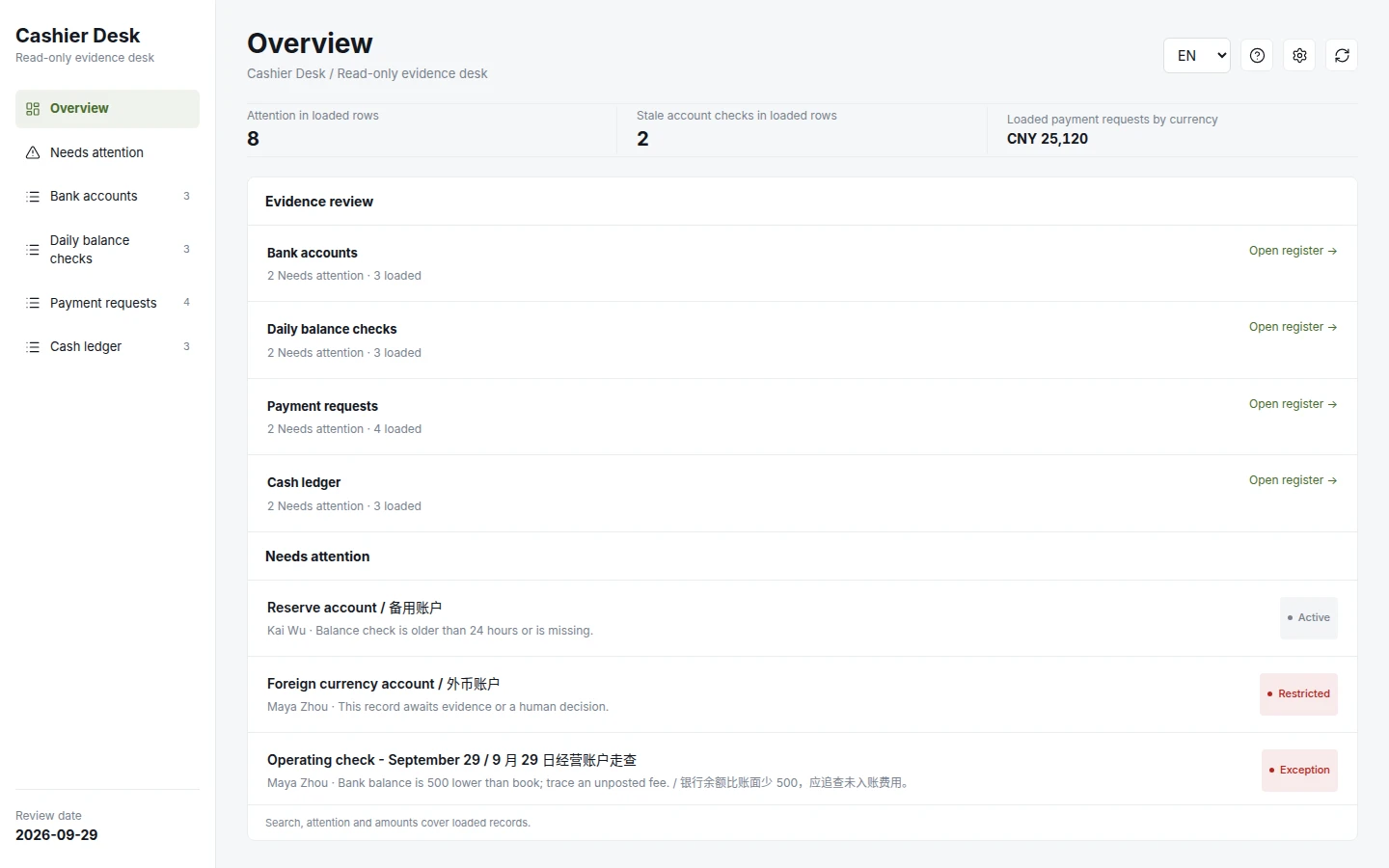Click the Needs attention warning triangle icon
The height and width of the screenshot is (868, 1389).
coord(33,152)
